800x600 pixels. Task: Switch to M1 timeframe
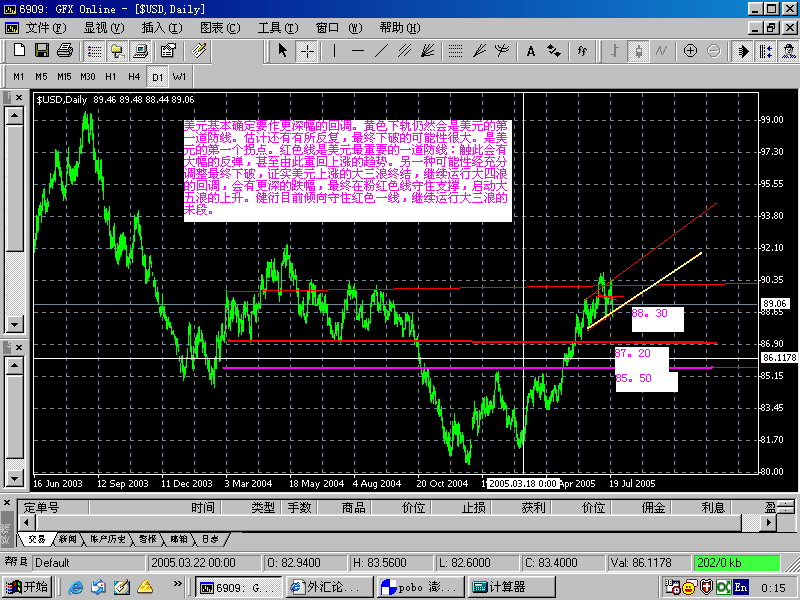click(x=19, y=77)
